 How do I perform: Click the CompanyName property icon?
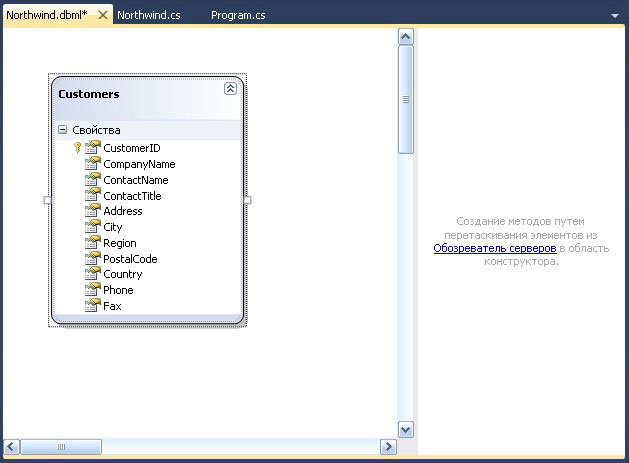pyautogui.click(x=93, y=163)
